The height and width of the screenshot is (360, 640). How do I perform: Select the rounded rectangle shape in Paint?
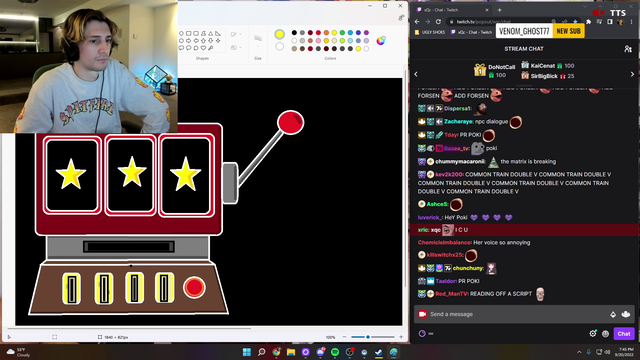[196, 33]
